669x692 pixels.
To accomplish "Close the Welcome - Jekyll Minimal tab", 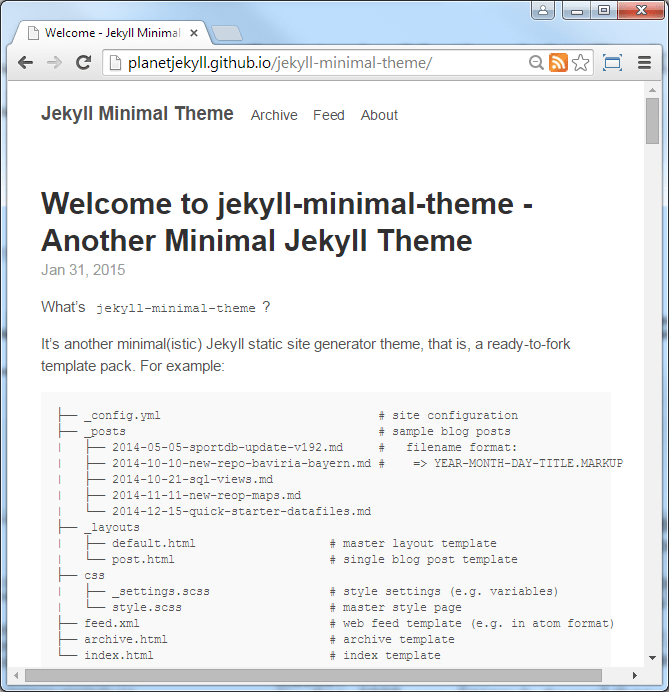I will (x=193, y=33).
